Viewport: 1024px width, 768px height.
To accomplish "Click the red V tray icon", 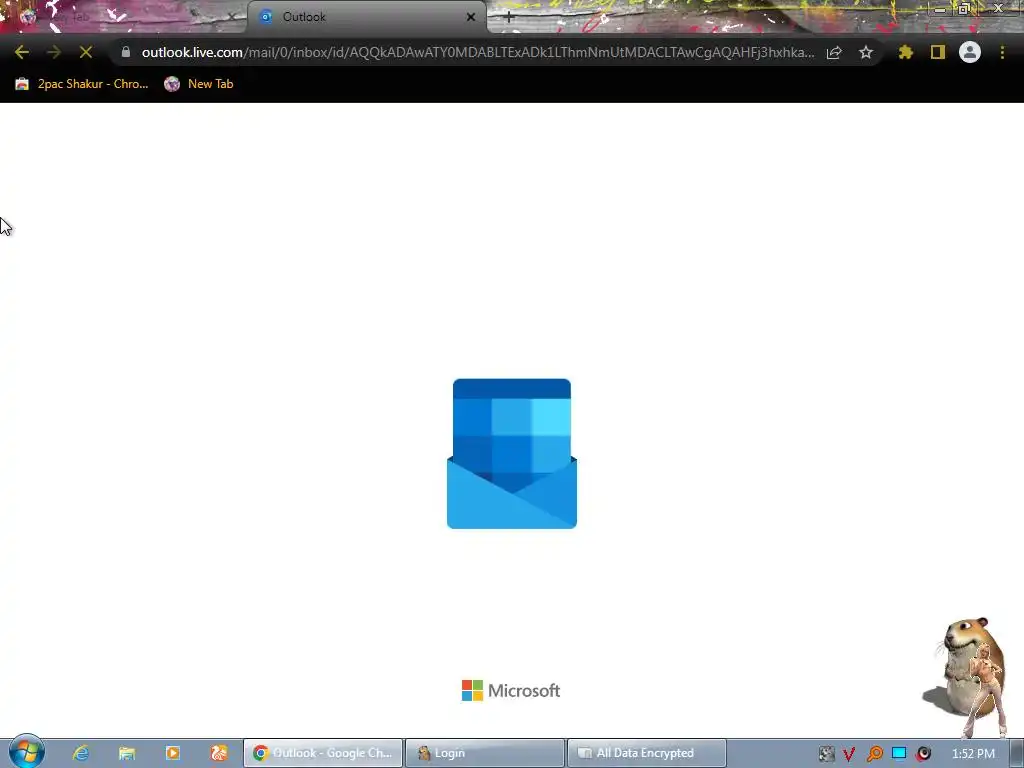I will tap(849, 754).
